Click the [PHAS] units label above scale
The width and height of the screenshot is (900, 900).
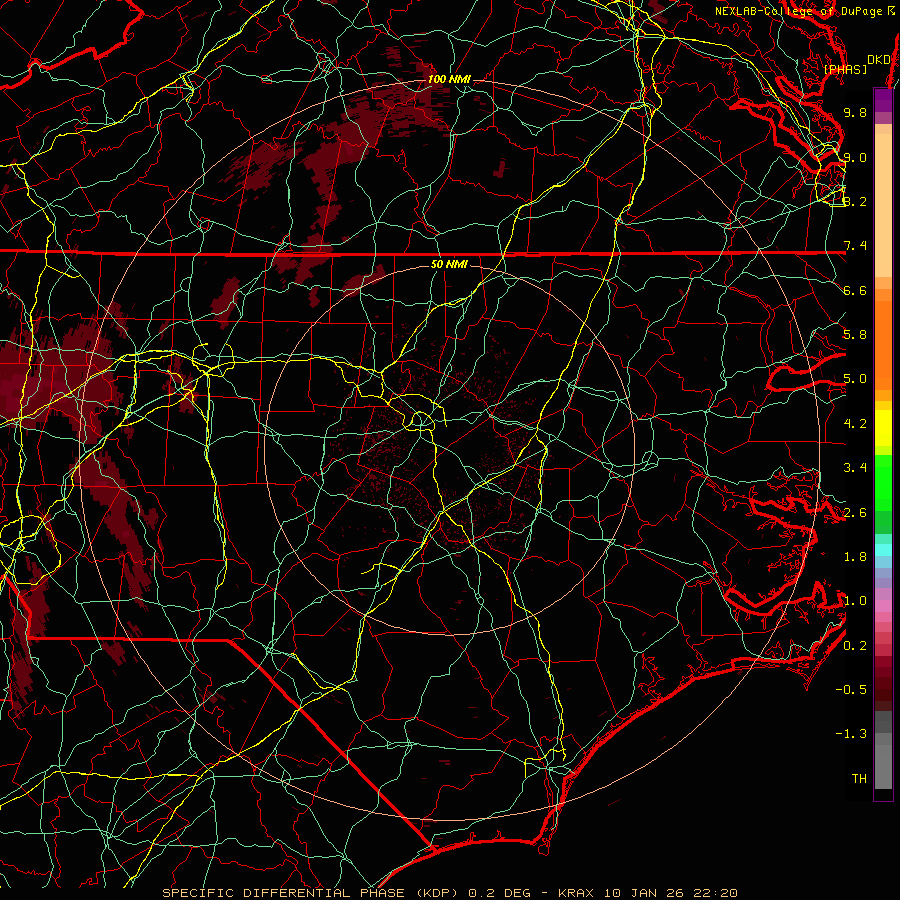point(845,69)
